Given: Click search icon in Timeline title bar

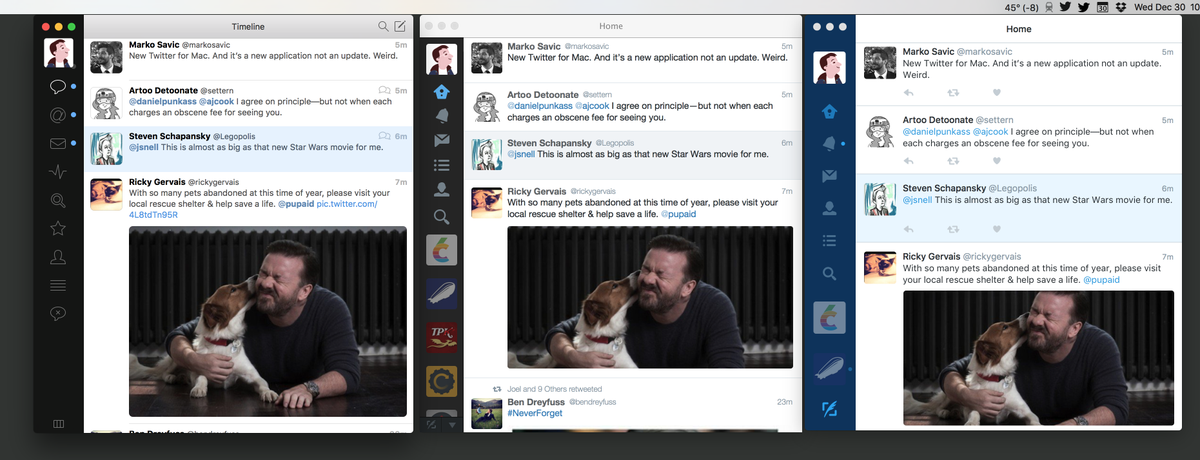Looking at the screenshot, I should click(383, 26).
